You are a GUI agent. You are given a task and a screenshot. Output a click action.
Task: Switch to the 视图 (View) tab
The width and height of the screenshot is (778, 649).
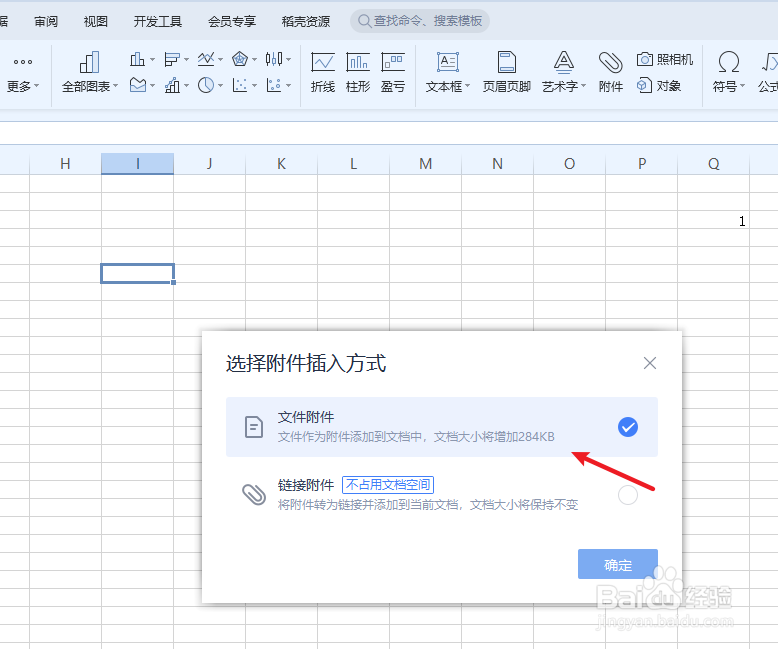[95, 21]
